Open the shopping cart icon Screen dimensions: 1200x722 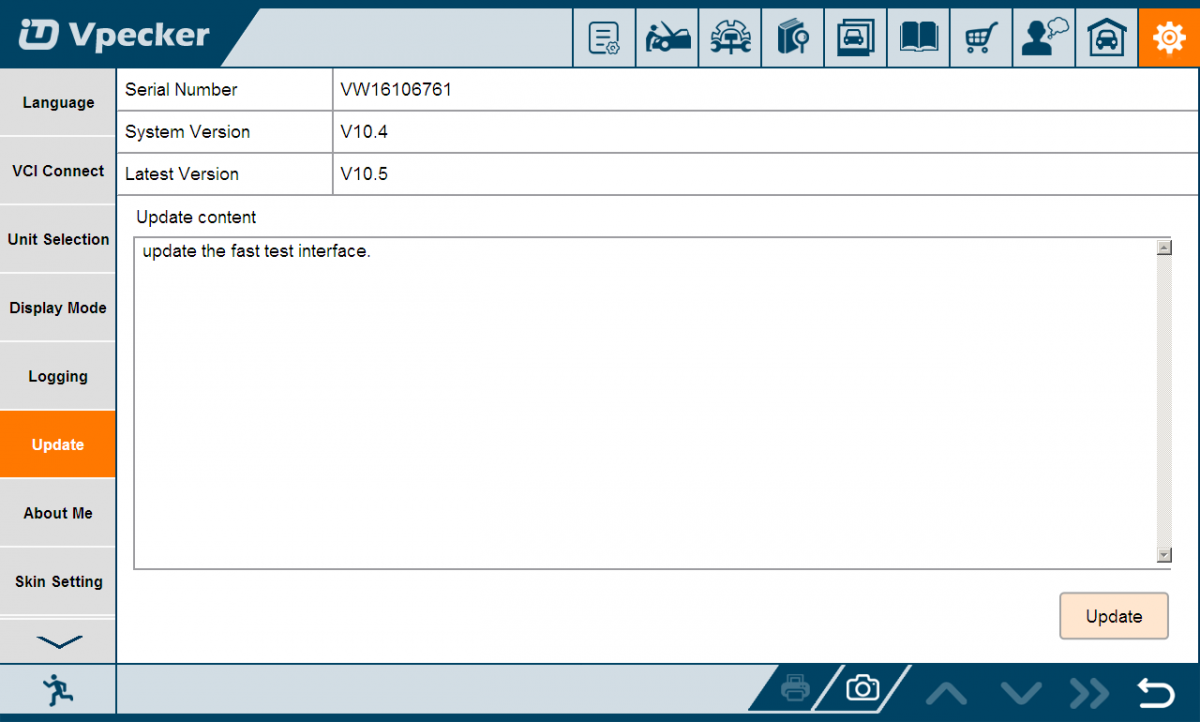(982, 38)
